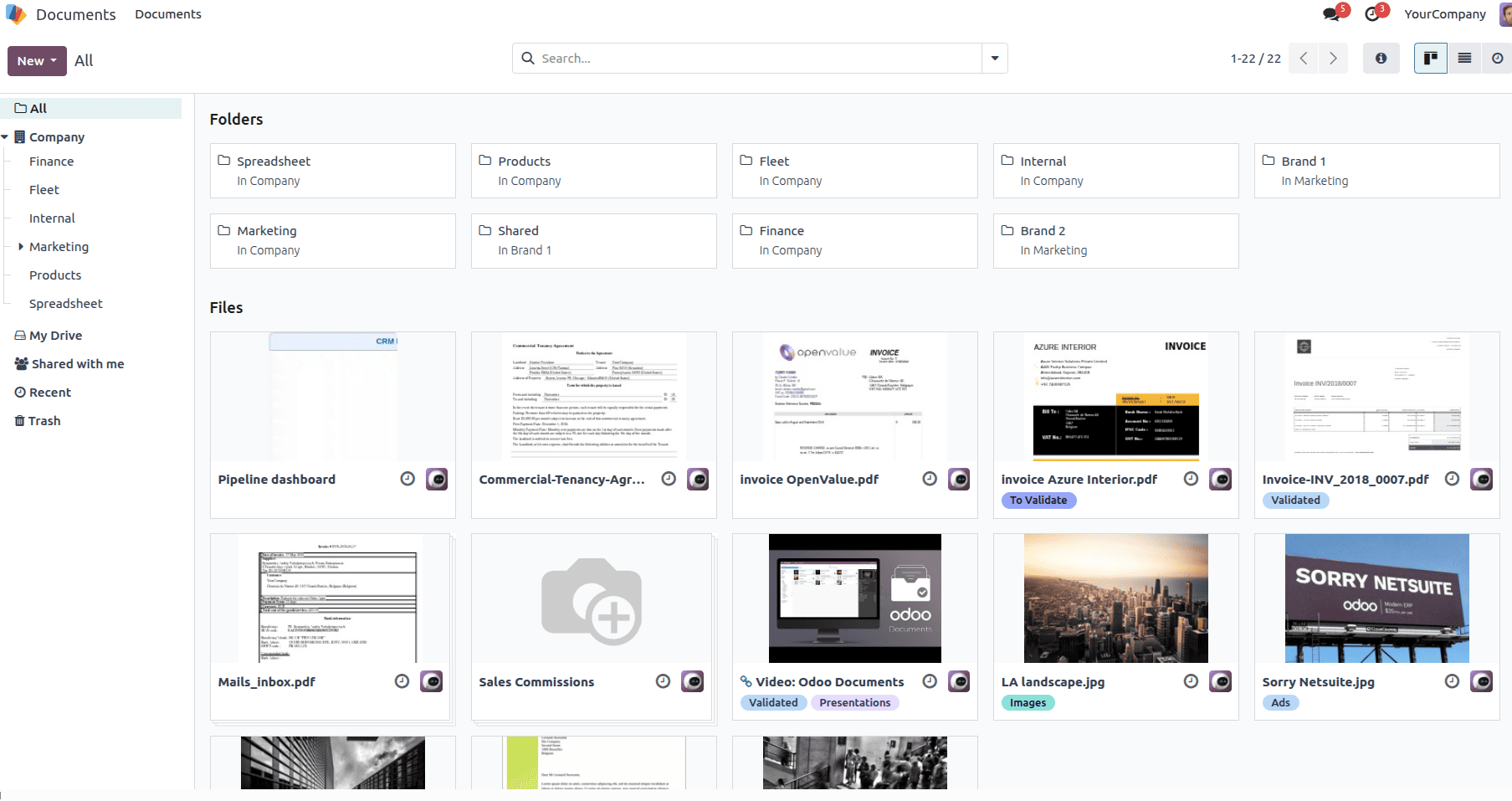Switch to Kanban view
The height and width of the screenshot is (801, 1512).
pos(1431,59)
